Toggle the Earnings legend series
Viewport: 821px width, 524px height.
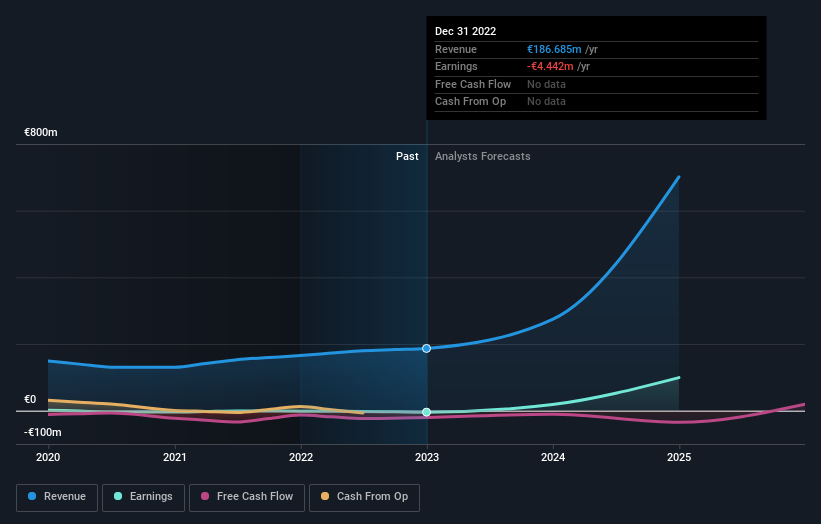(x=143, y=497)
